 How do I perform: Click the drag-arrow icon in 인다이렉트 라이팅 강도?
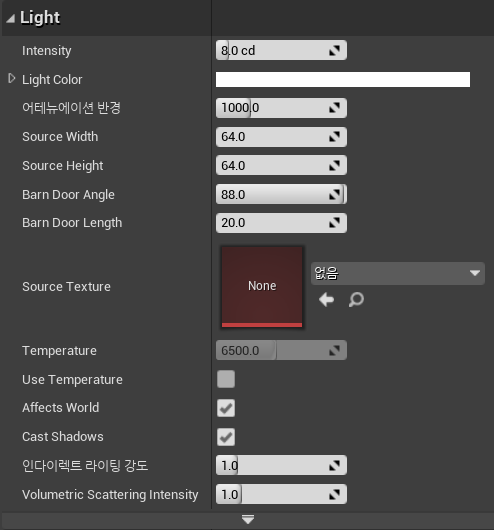pos(334,465)
